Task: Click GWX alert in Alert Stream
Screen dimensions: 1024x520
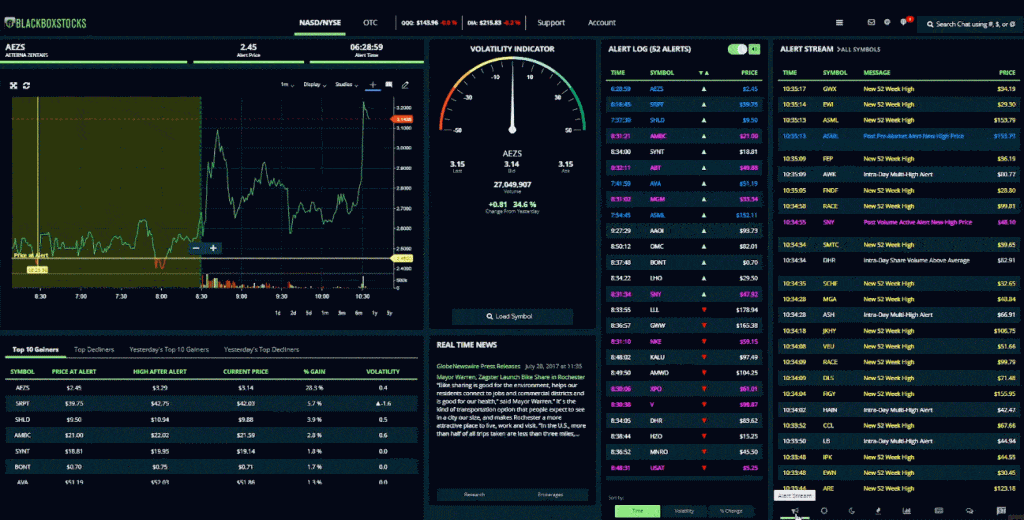Action: click(897, 89)
